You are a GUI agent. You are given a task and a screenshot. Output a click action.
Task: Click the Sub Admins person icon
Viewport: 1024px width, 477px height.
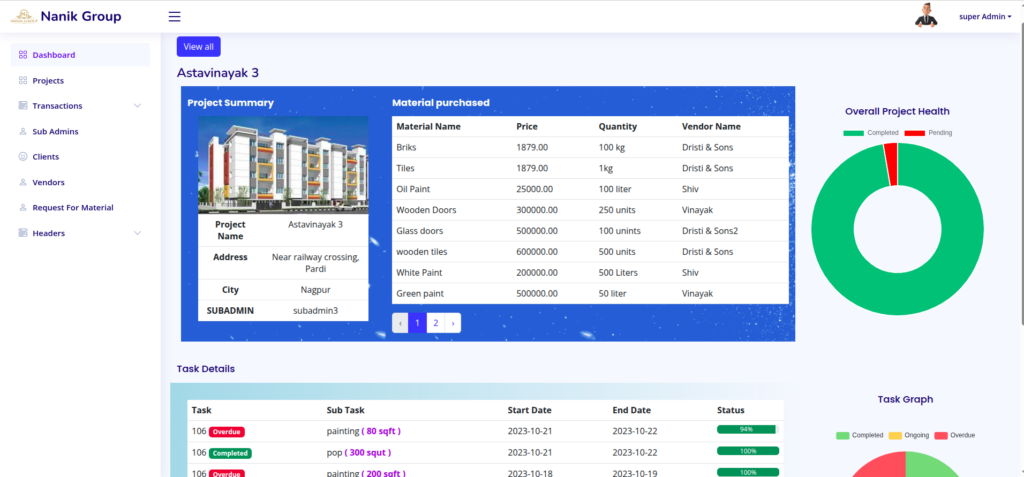(23, 131)
